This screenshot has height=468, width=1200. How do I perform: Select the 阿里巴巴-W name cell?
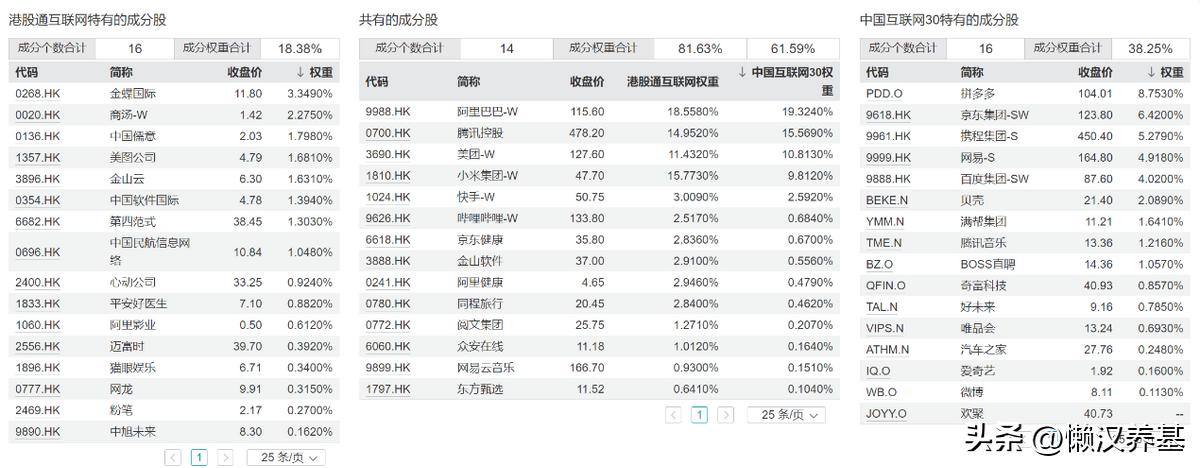[x=487, y=111]
